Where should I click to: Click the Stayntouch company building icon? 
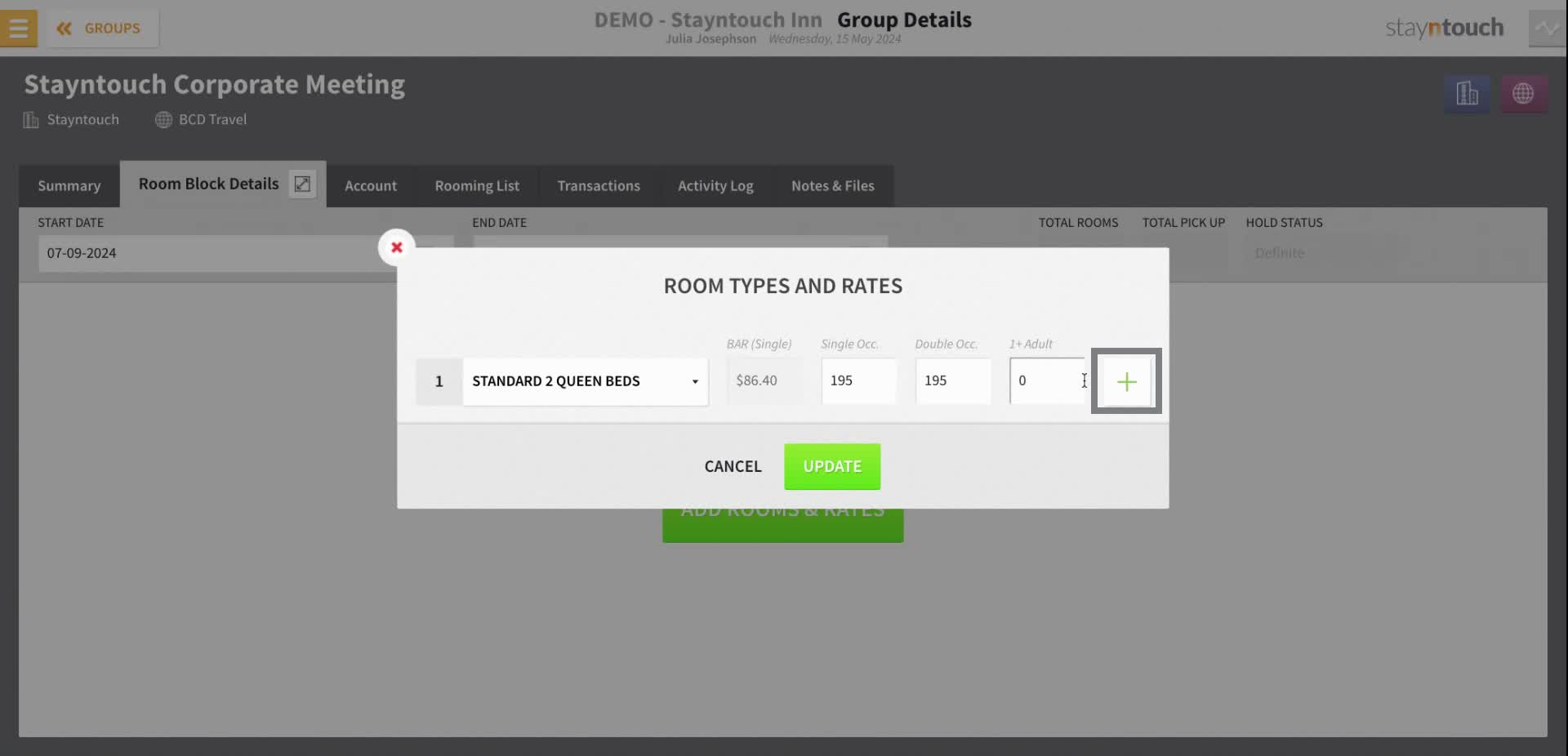point(31,120)
